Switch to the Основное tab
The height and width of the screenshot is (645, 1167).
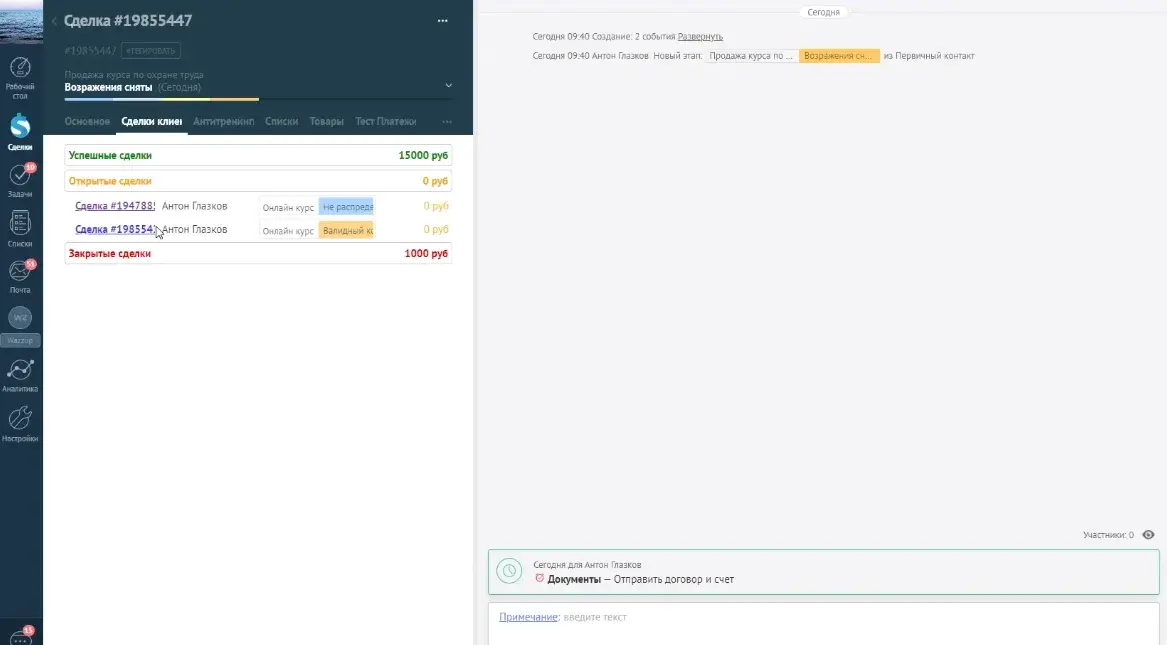coord(87,121)
